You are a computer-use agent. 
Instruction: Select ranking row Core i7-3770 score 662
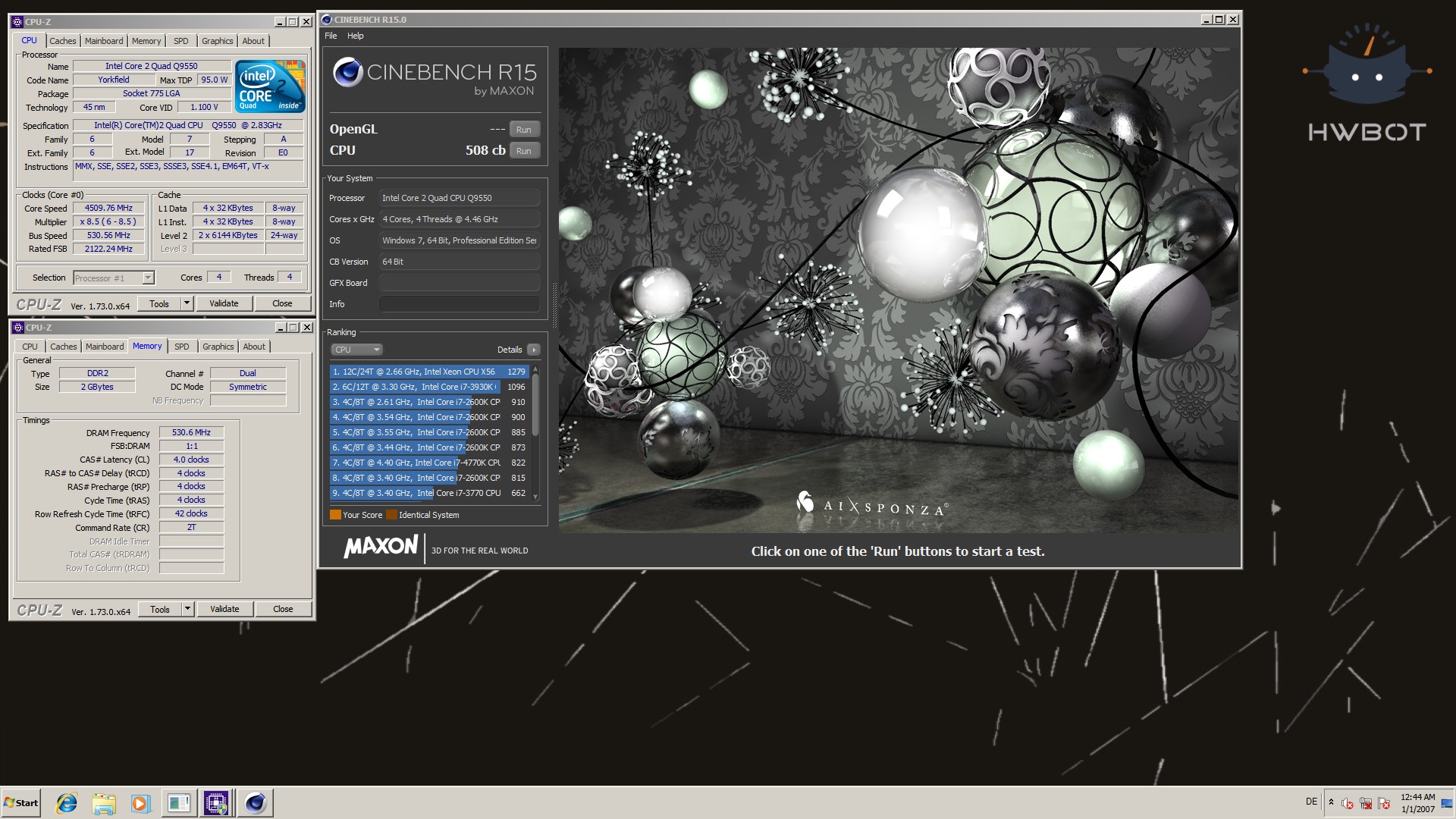coord(429,493)
